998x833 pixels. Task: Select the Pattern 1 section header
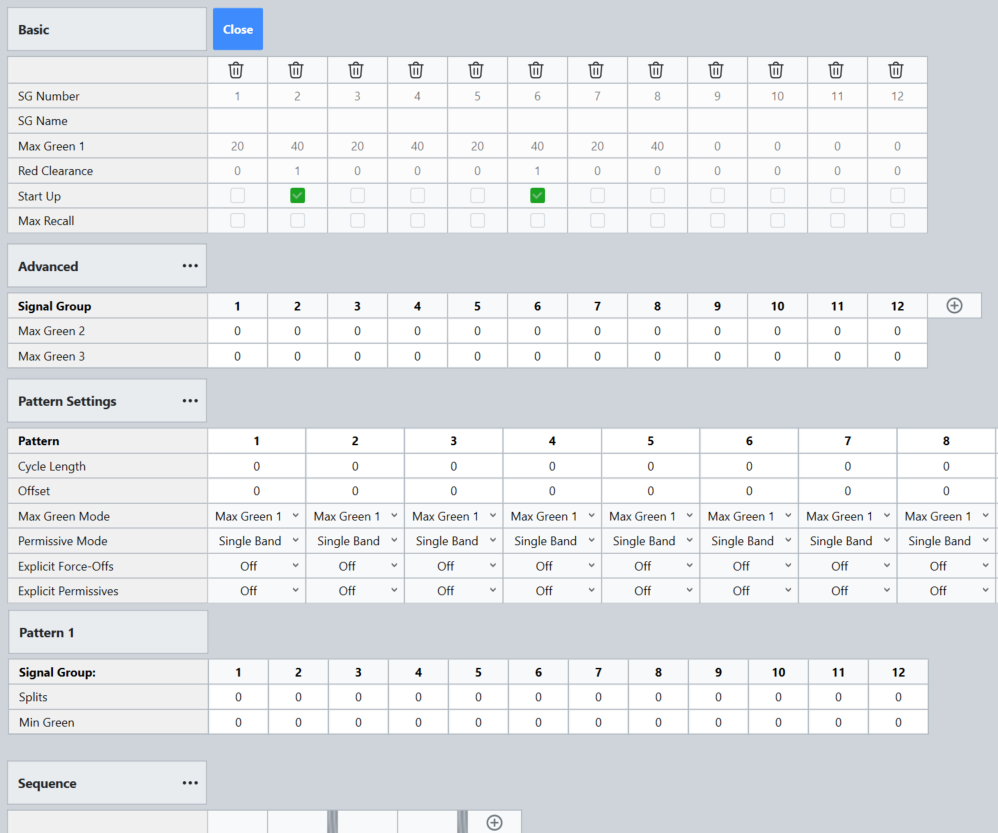[107, 633]
